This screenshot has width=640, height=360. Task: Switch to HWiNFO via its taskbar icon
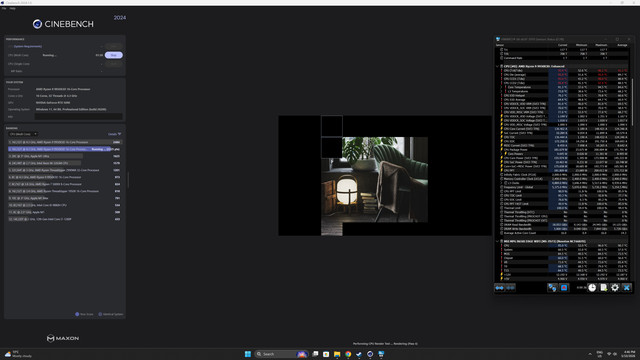[381, 354]
